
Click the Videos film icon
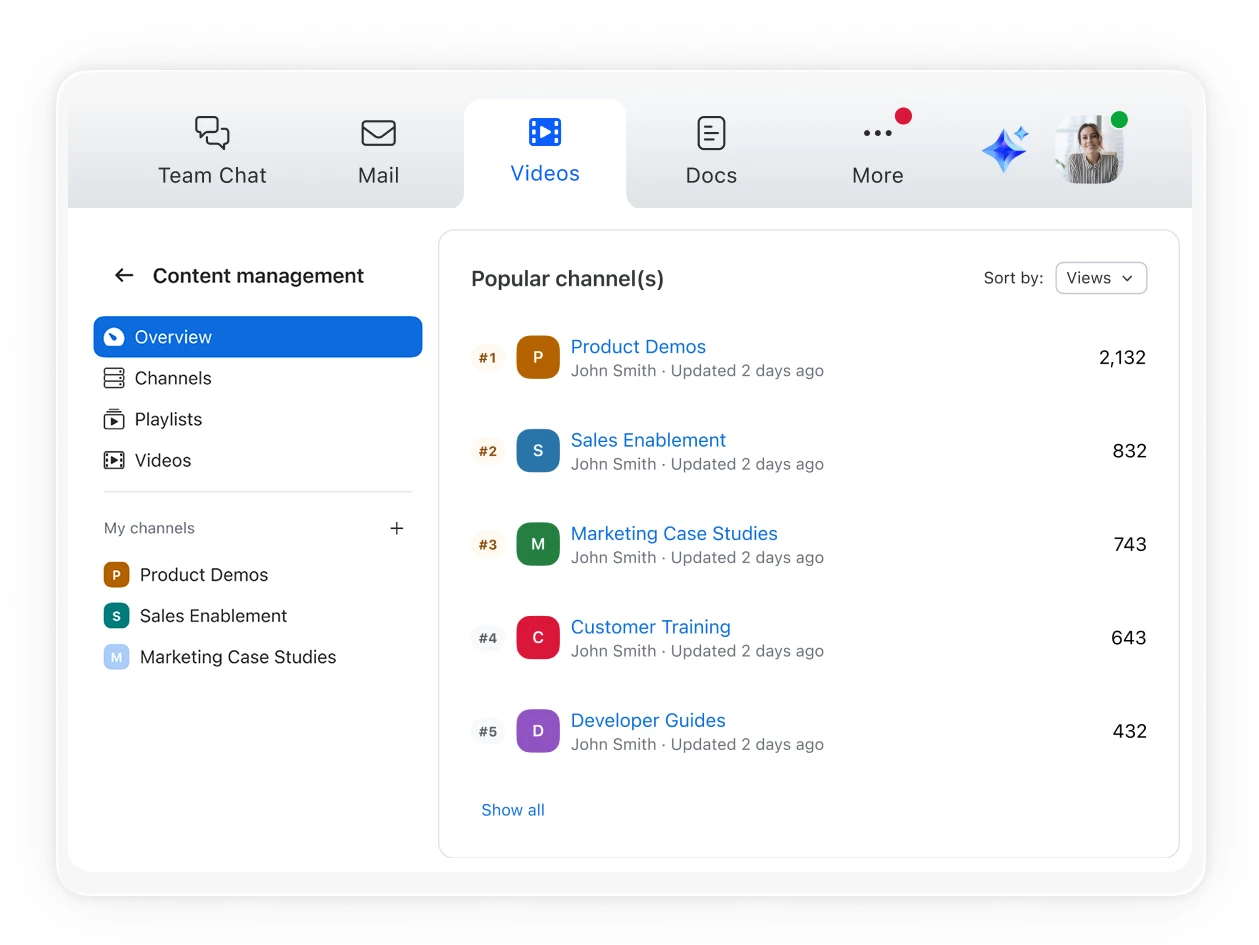tap(545, 132)
